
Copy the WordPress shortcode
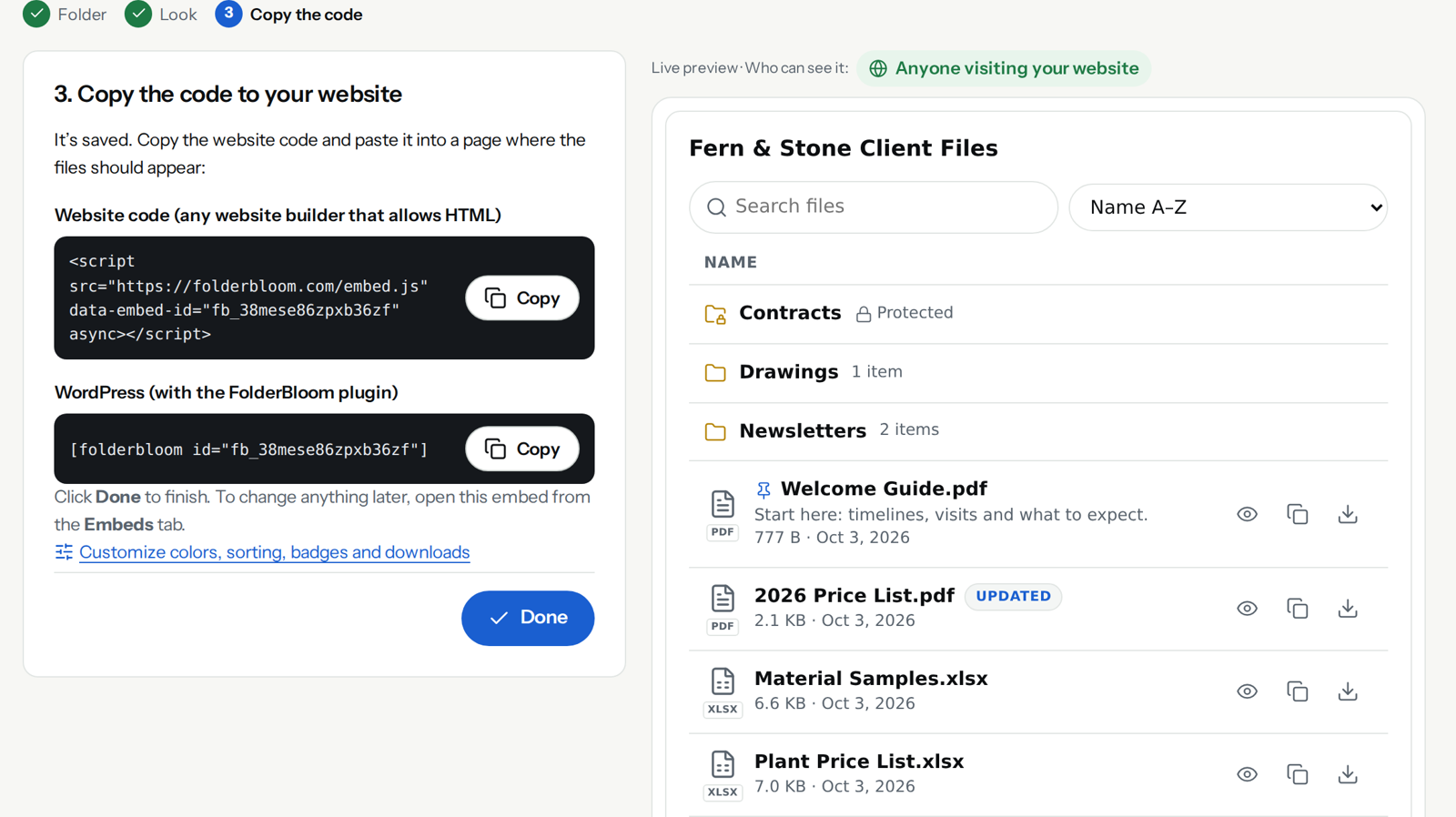[522, 449]
